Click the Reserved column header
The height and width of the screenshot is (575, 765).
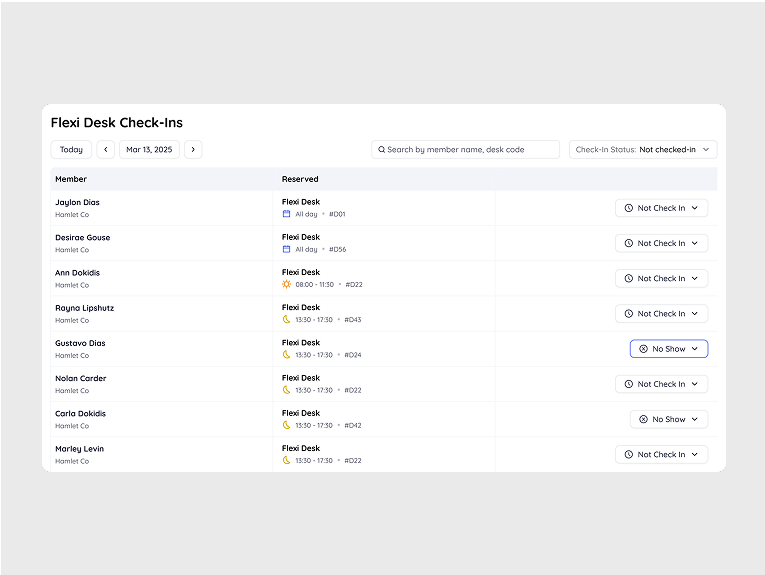(300, 179)
